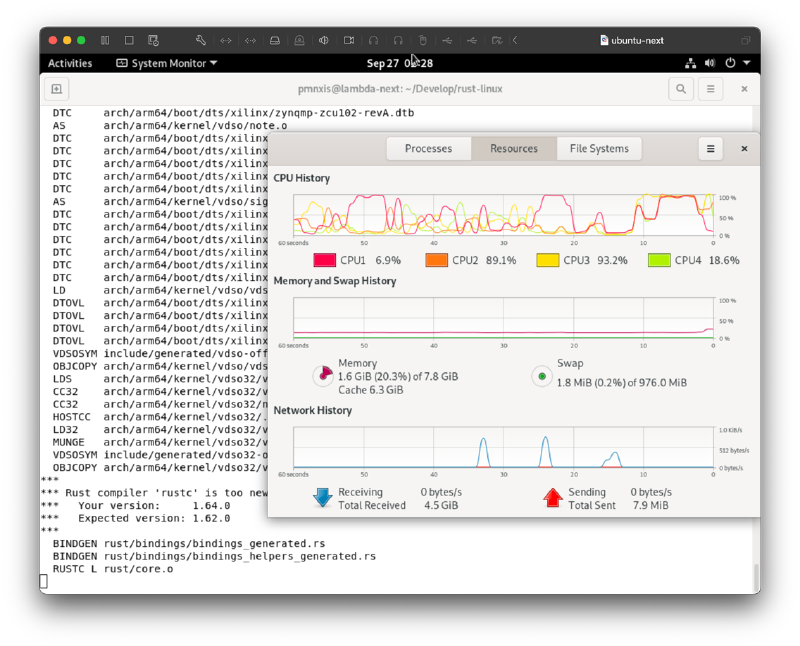The image size is (800, 646).
Task: Click the power icon in the Ubuntu top bar
Action: [731, 63]
